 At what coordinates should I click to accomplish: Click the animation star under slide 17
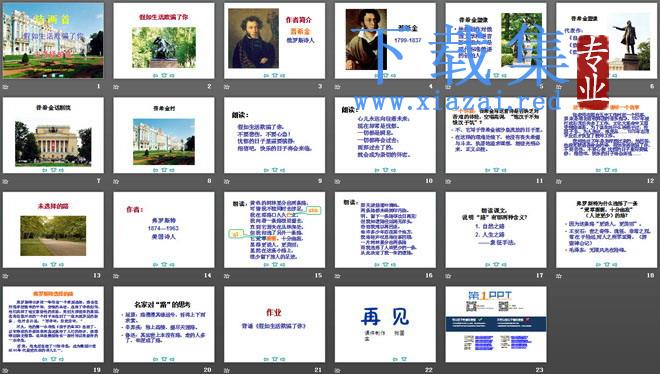click(x=448, y=276)
